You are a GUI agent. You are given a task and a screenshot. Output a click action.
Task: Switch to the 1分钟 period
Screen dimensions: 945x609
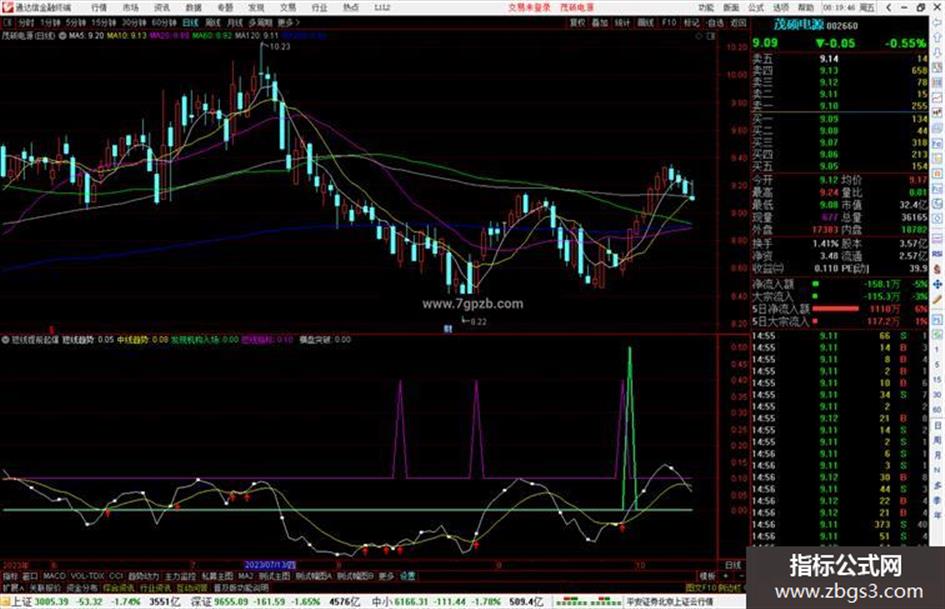point(50,23)
